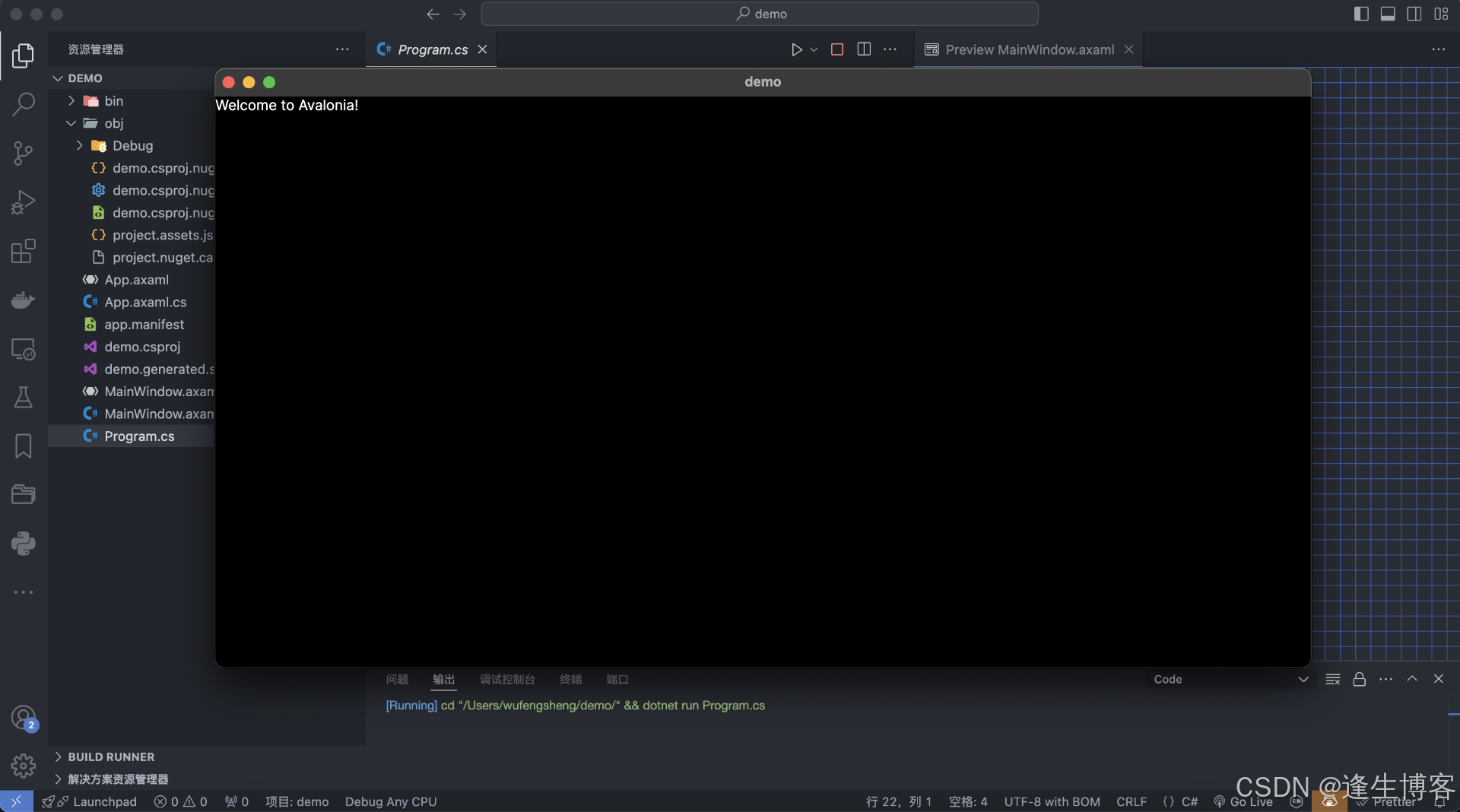Go forward in navigation history

pos(460,14)
